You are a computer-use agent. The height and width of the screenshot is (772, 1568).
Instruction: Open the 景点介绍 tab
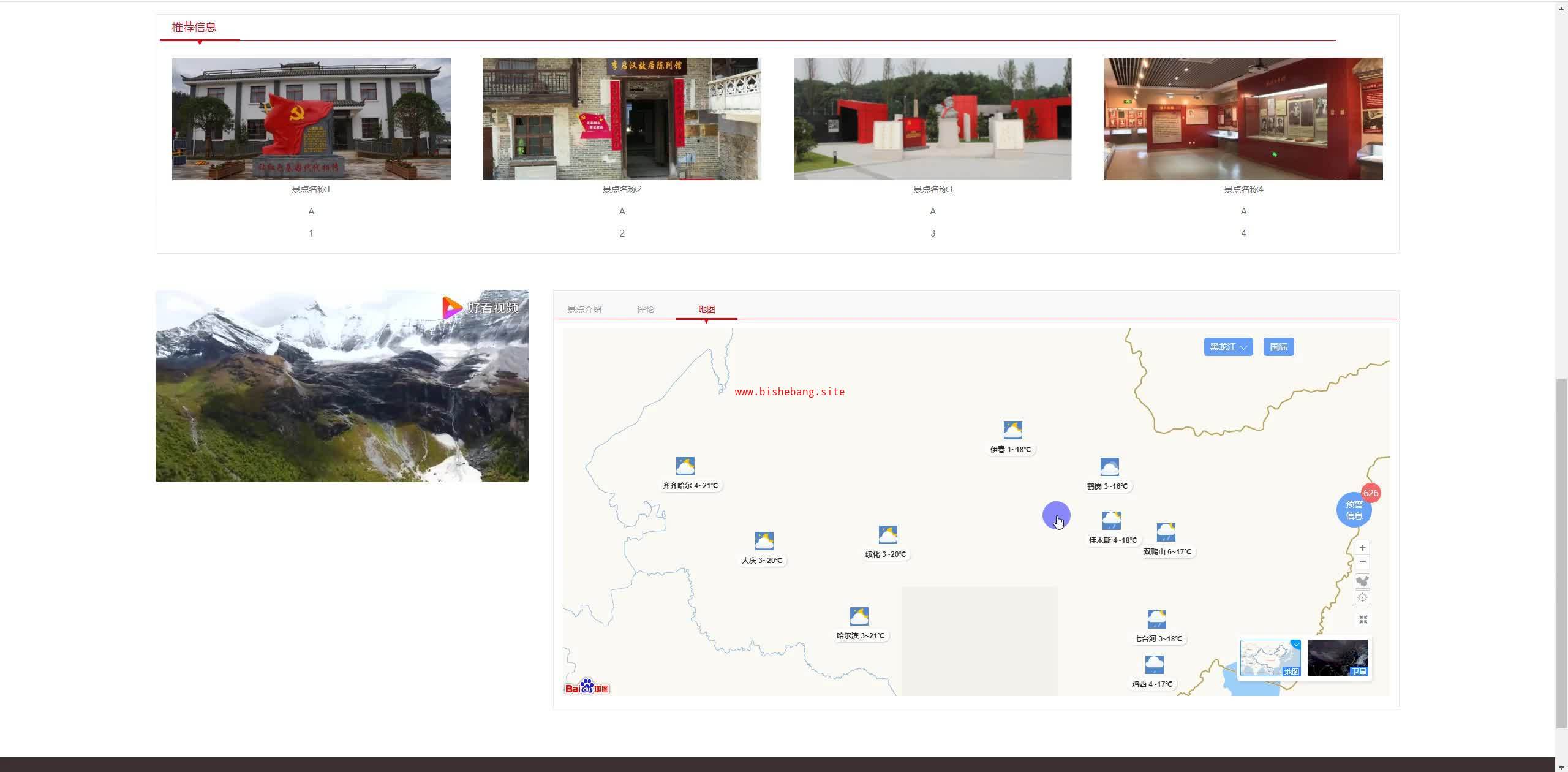click(x=584, y=309)
